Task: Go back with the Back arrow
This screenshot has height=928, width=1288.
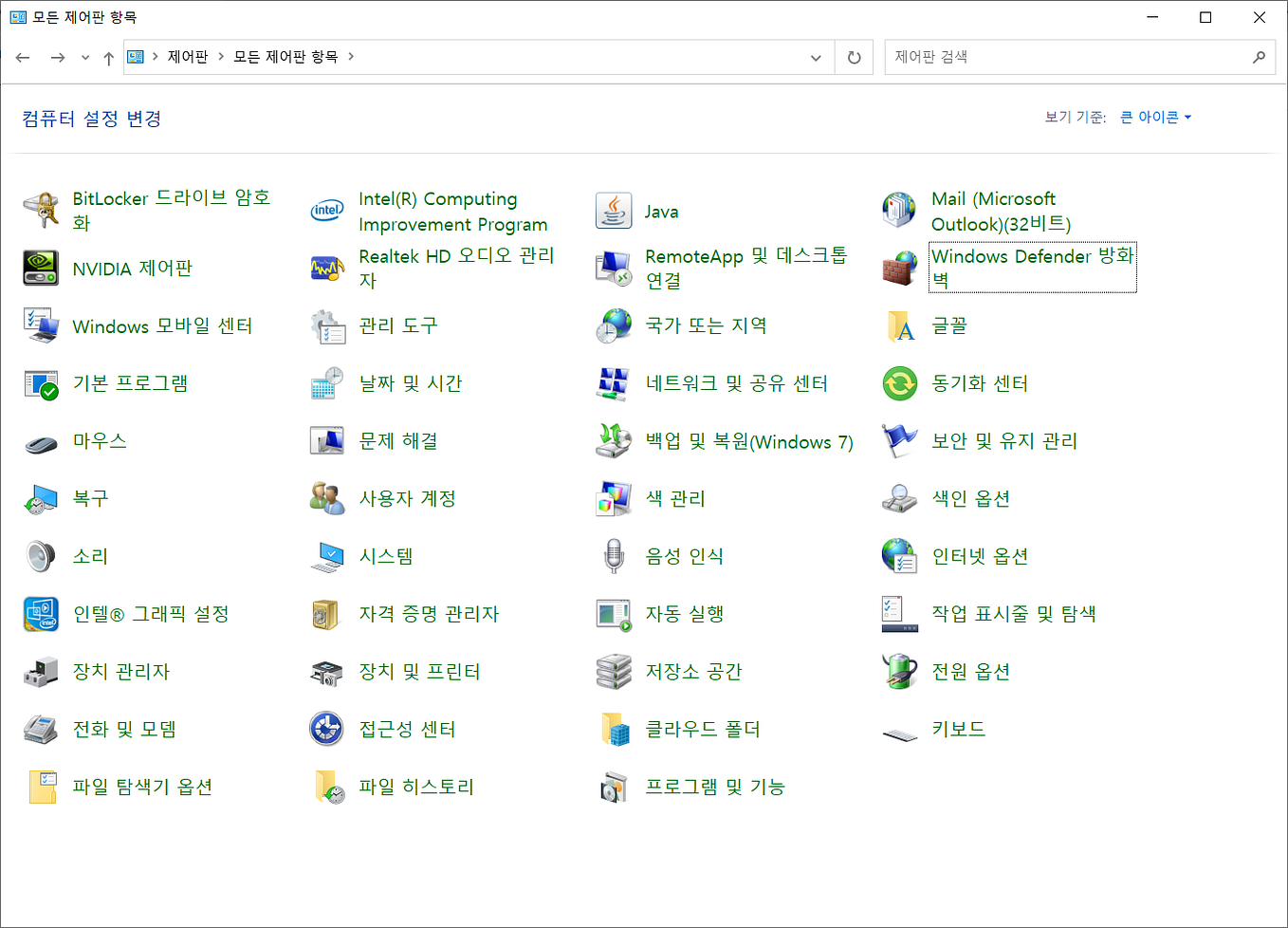Action: point(23,58)
